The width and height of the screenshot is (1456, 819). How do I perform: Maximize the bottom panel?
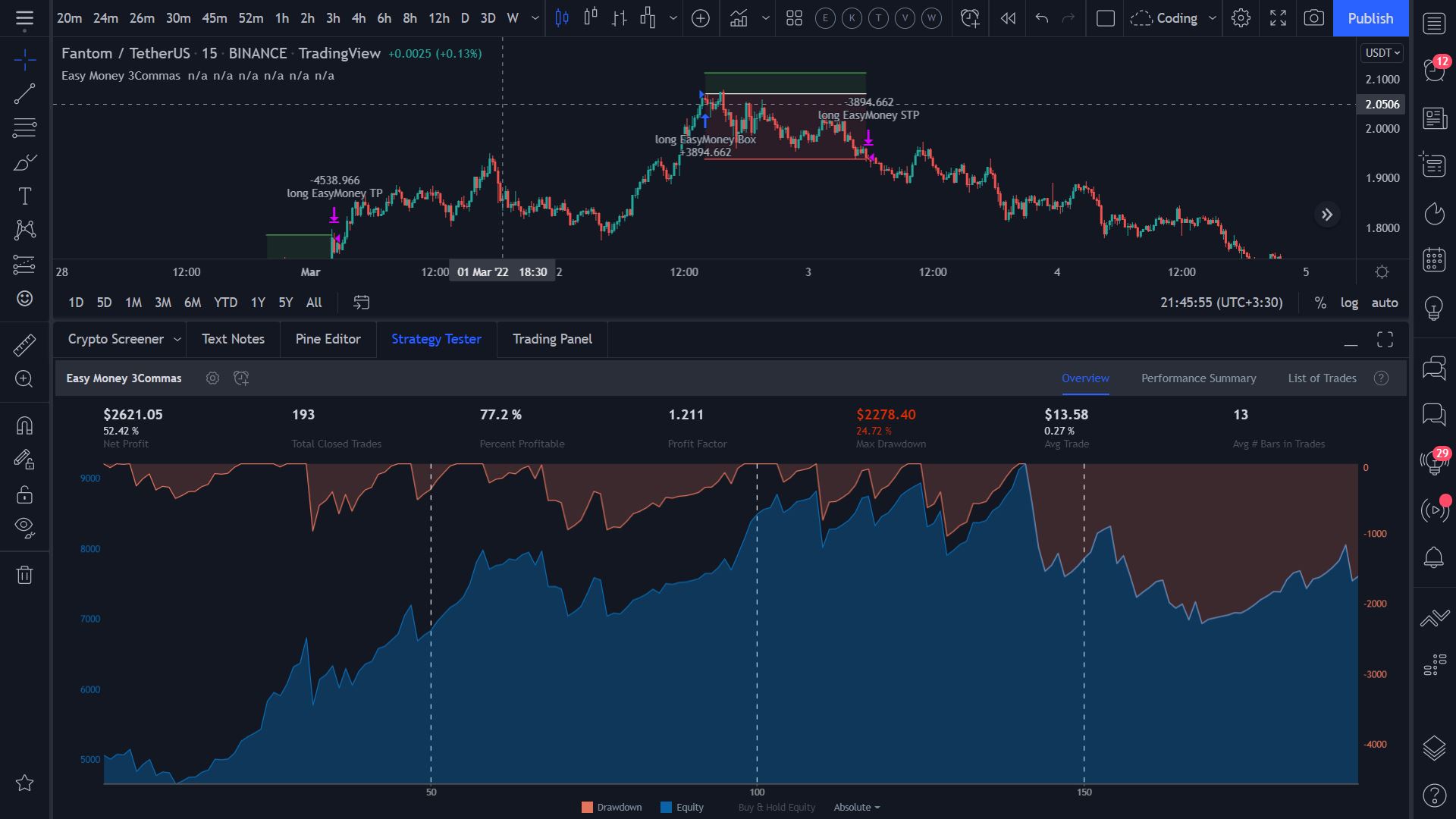click(x=1385, y=340)
